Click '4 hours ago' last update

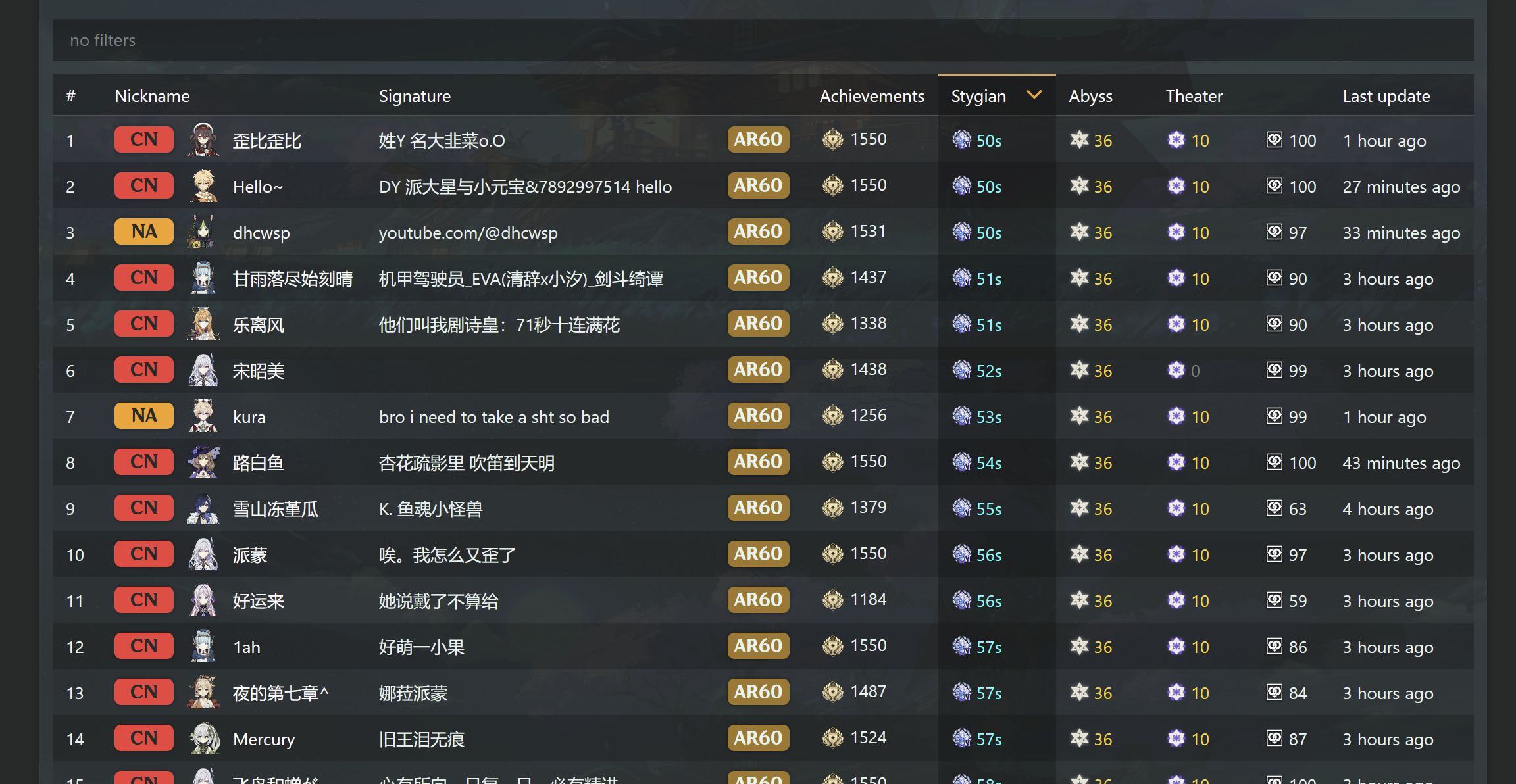1388,509
